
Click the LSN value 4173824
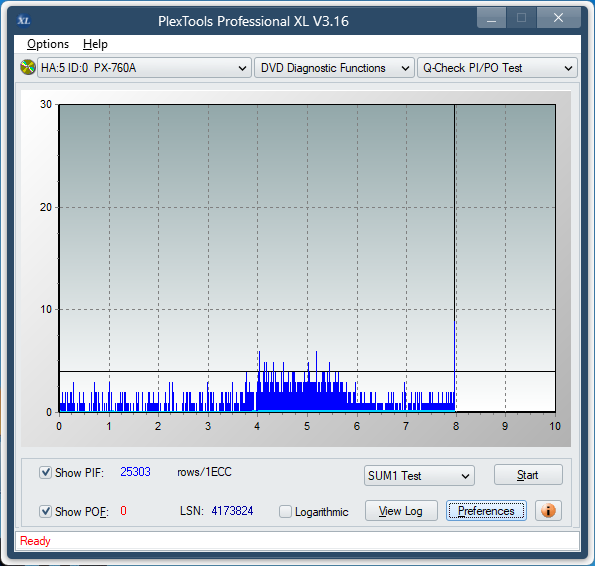tap(232, 511)
